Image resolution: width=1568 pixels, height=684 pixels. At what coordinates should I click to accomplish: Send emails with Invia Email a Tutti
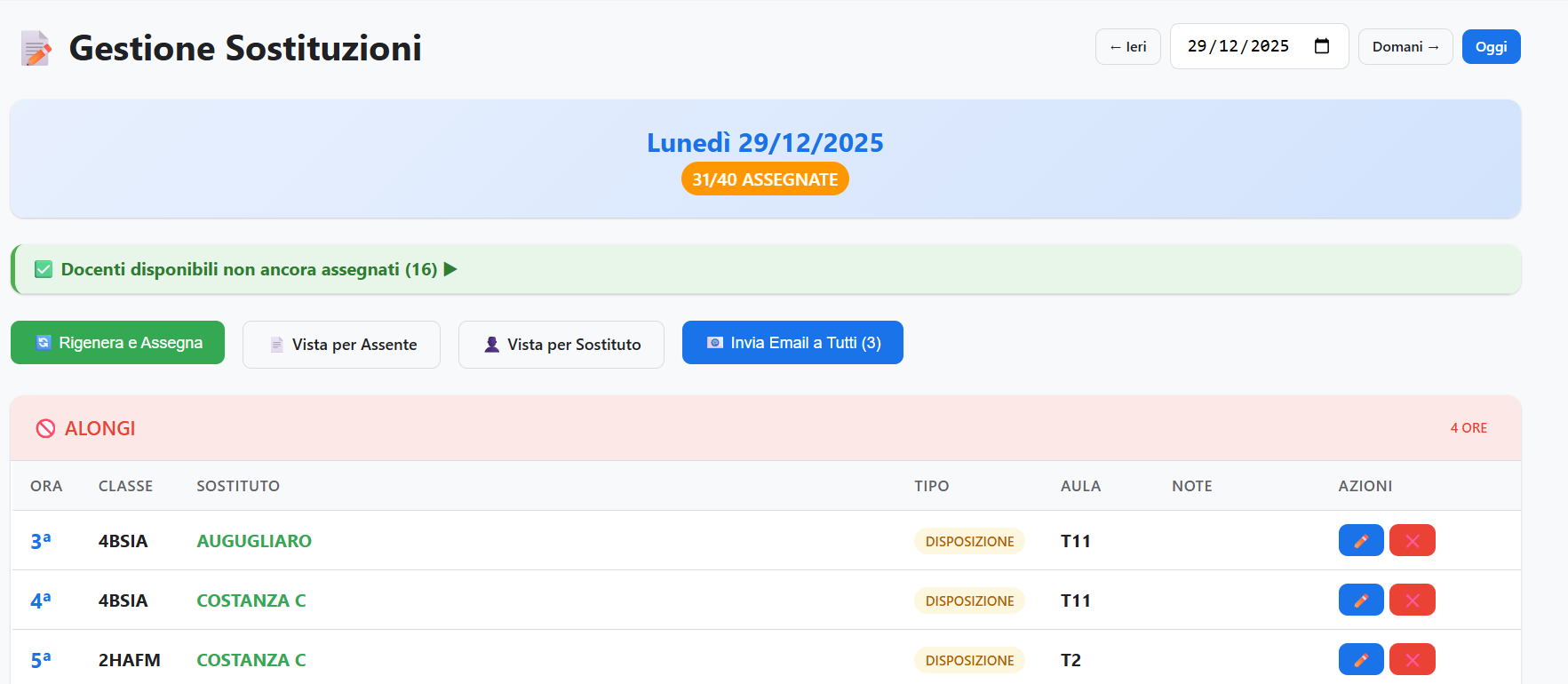(792, 343)
